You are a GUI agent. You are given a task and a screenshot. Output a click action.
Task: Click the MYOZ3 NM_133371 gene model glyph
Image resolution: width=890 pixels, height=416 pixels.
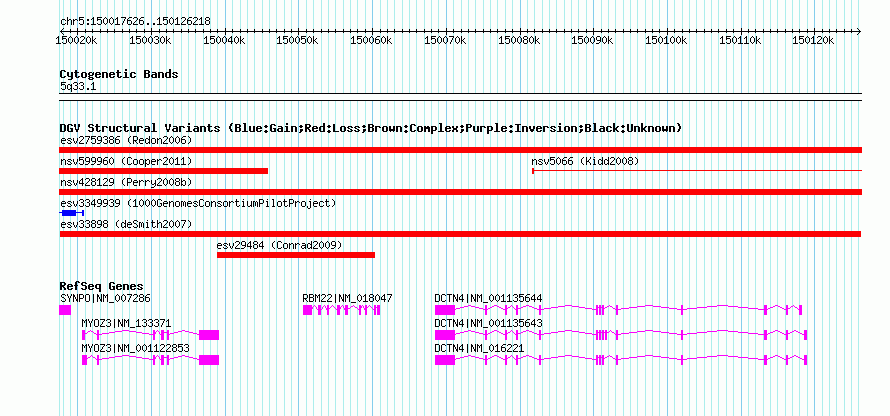point(150,335)
